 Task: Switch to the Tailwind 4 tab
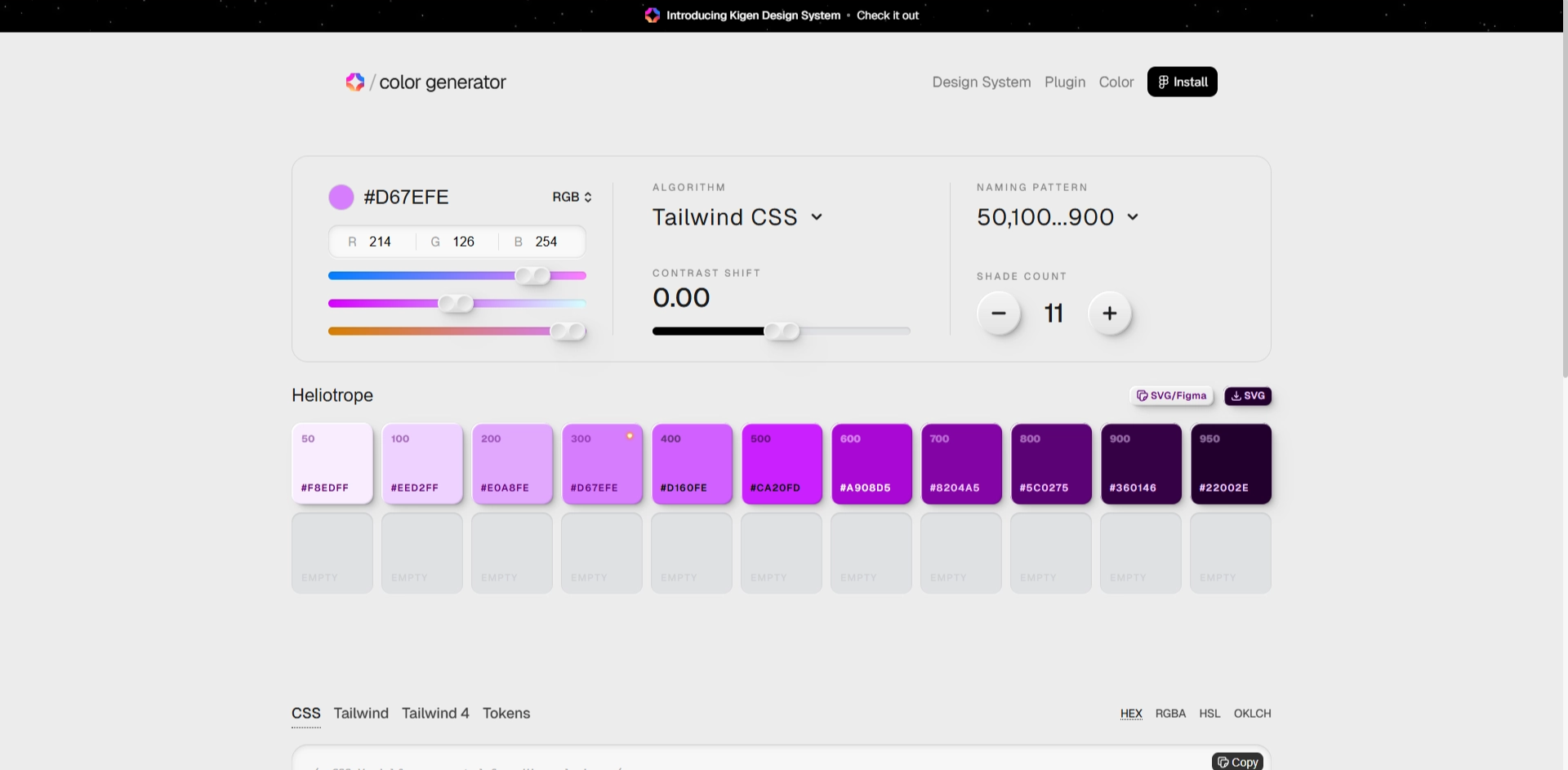435,714
